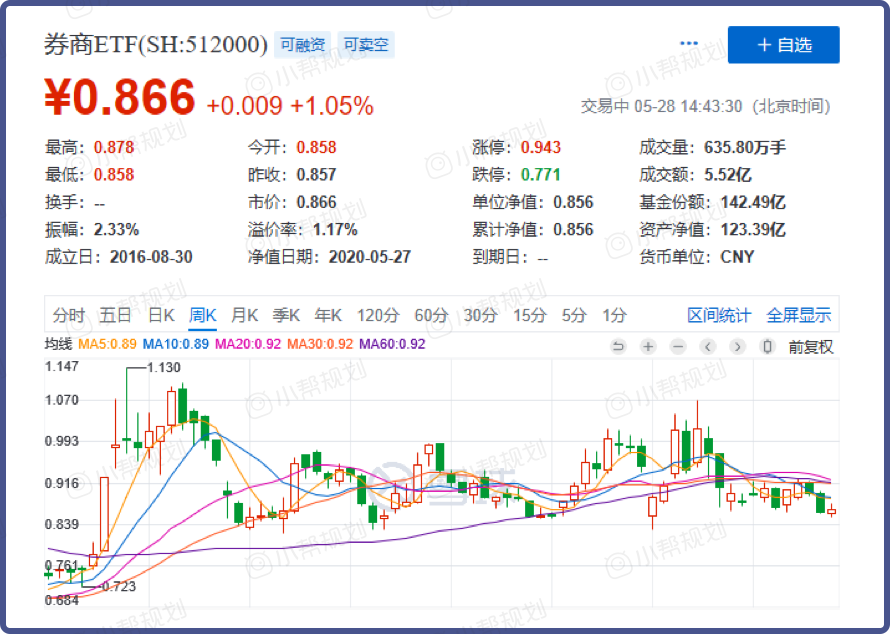The image size is (890, 634).
Task: Select the 日K chart tab
Action: 161,315
